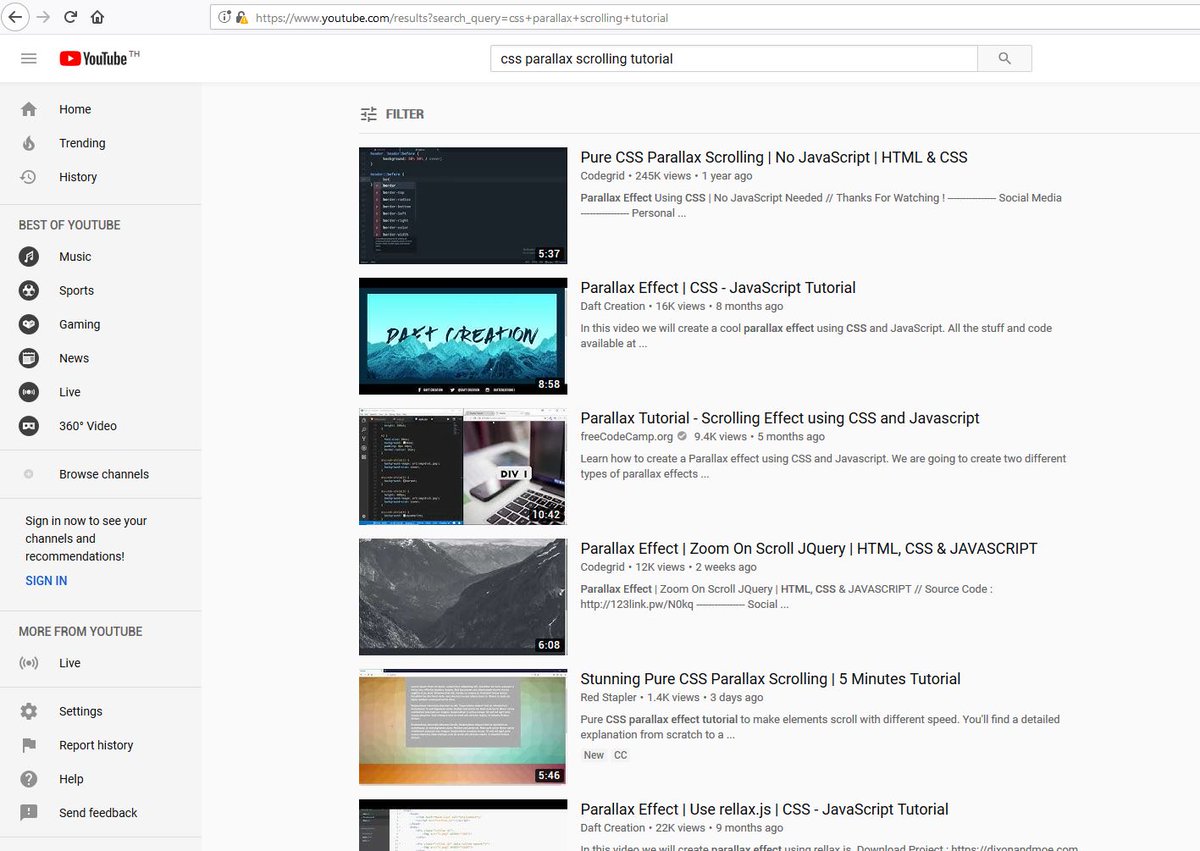Click the Daft Creation mountain thumbnail 8:58
1200x851 pixels.
click(463, 336)
